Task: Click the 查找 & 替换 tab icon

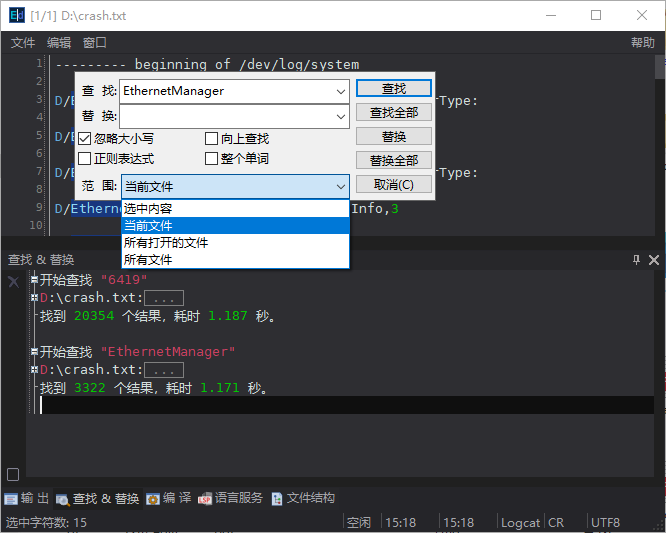Action: 63,499
